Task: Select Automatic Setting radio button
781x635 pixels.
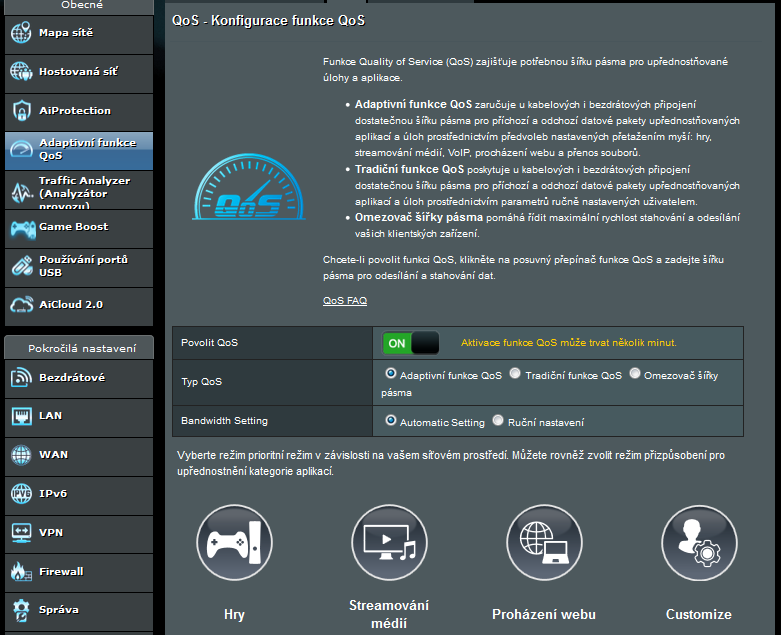Action: 390,421
